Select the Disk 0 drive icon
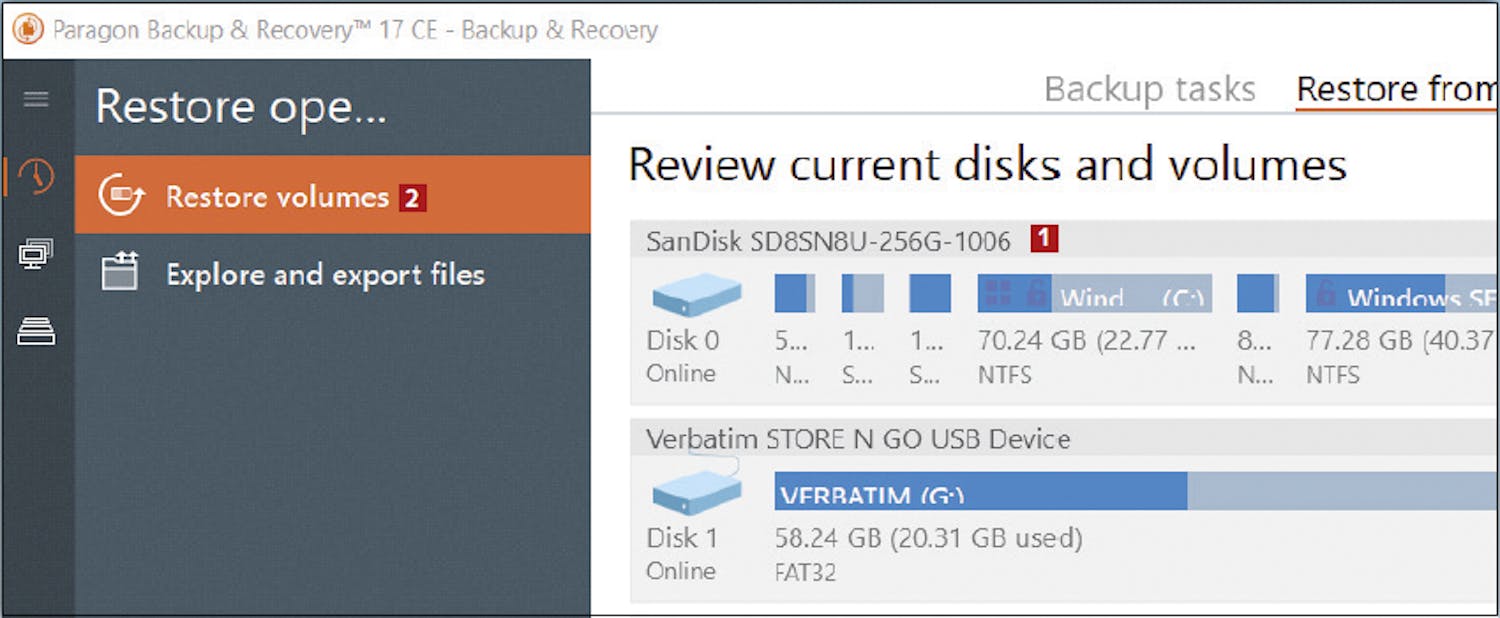Screen dimensions: 1500x618 696,294
